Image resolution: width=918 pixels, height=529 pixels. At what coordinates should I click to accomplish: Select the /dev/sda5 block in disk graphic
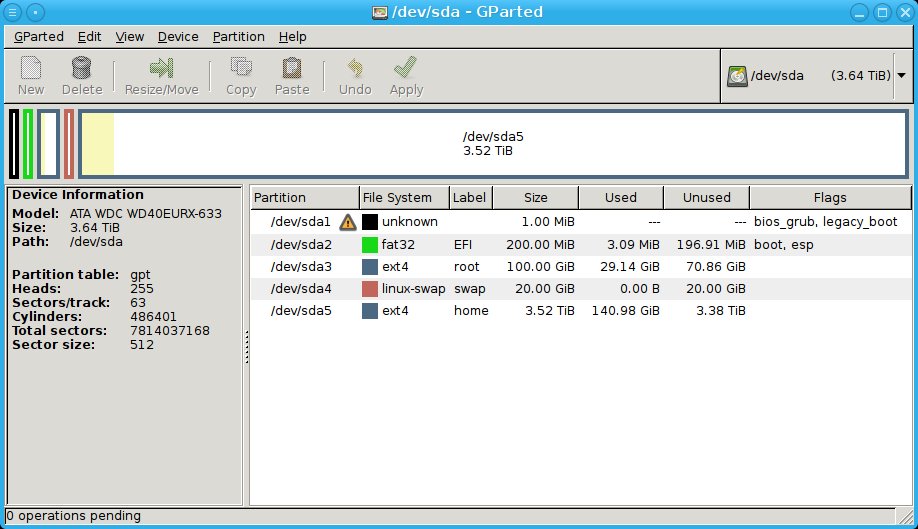coord(493,144)
